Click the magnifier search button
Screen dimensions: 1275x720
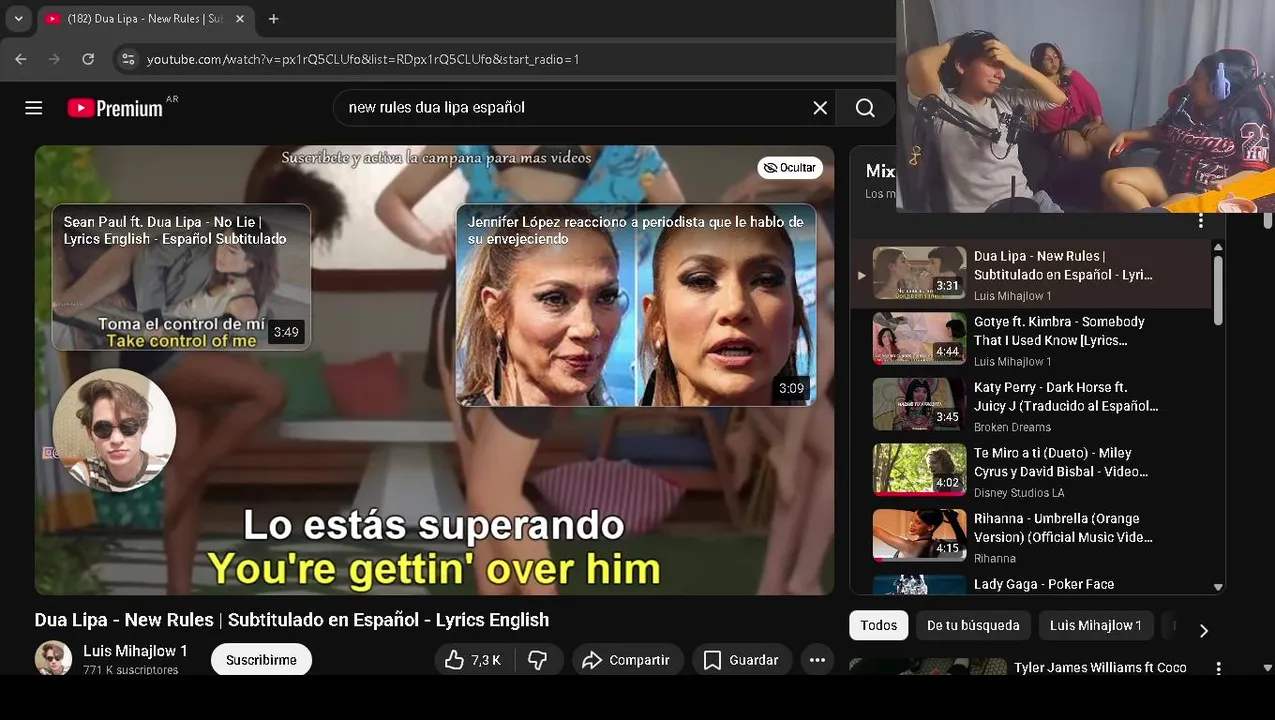[866, 108]
